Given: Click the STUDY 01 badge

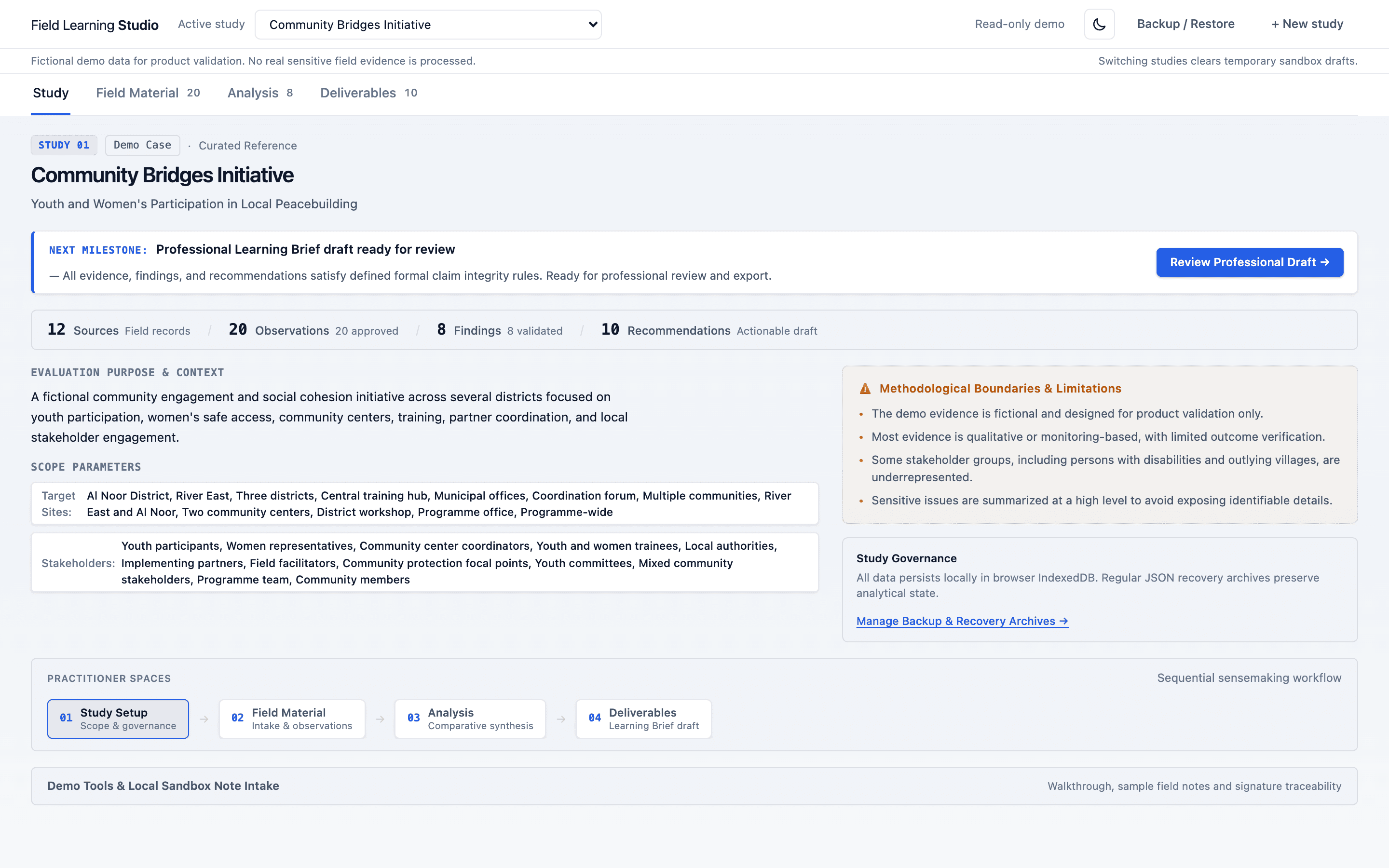Looking at the screenshot, I should [64, 145].
